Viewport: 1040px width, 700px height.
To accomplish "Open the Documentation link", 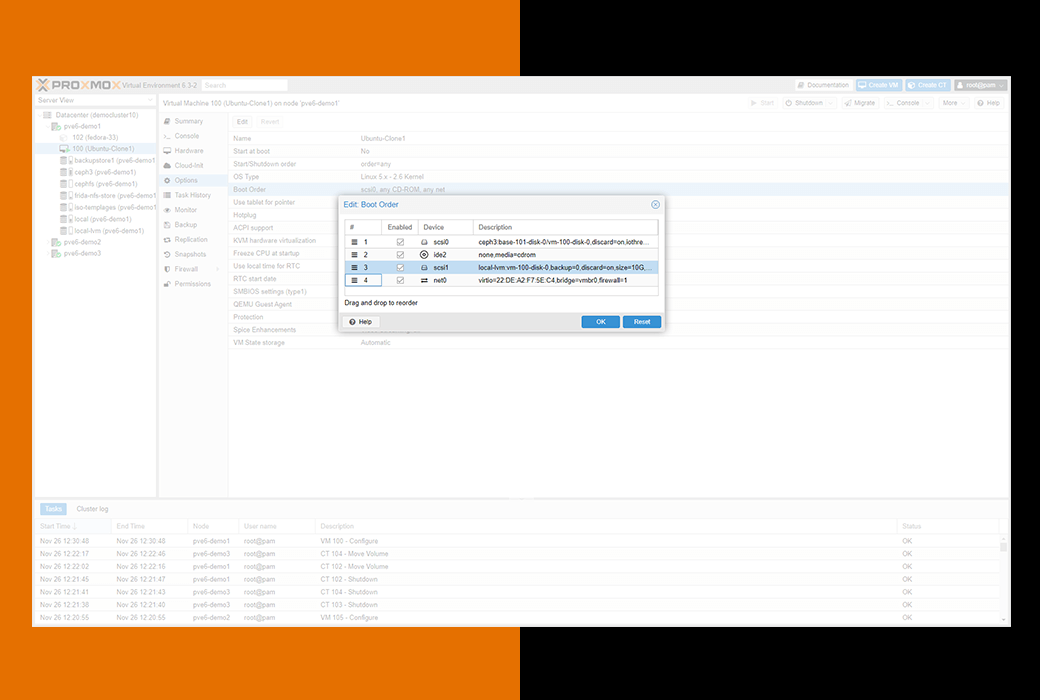I will [x=823, y=85].
